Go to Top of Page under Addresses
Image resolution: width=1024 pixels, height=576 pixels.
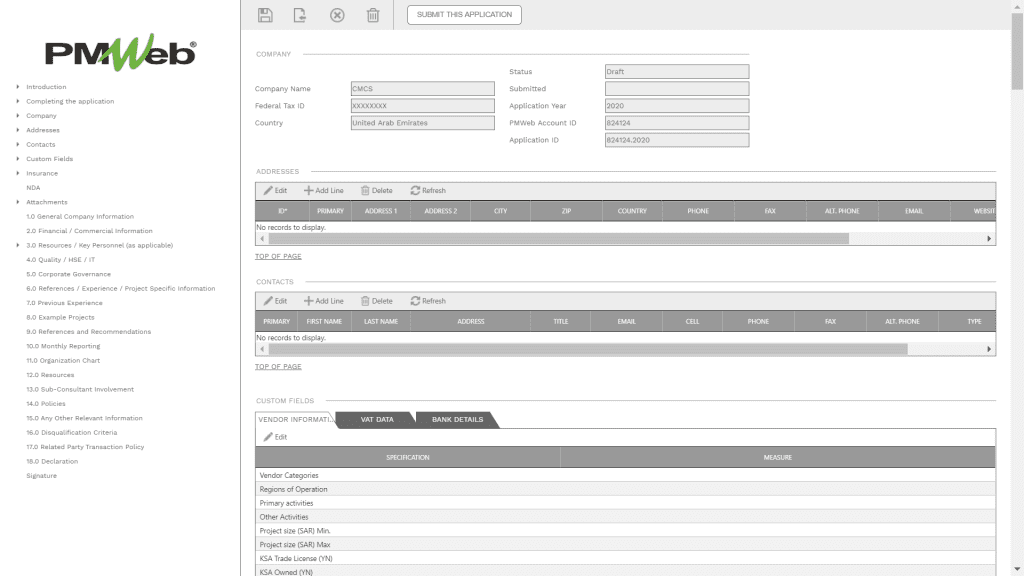[x=278, y=256]
